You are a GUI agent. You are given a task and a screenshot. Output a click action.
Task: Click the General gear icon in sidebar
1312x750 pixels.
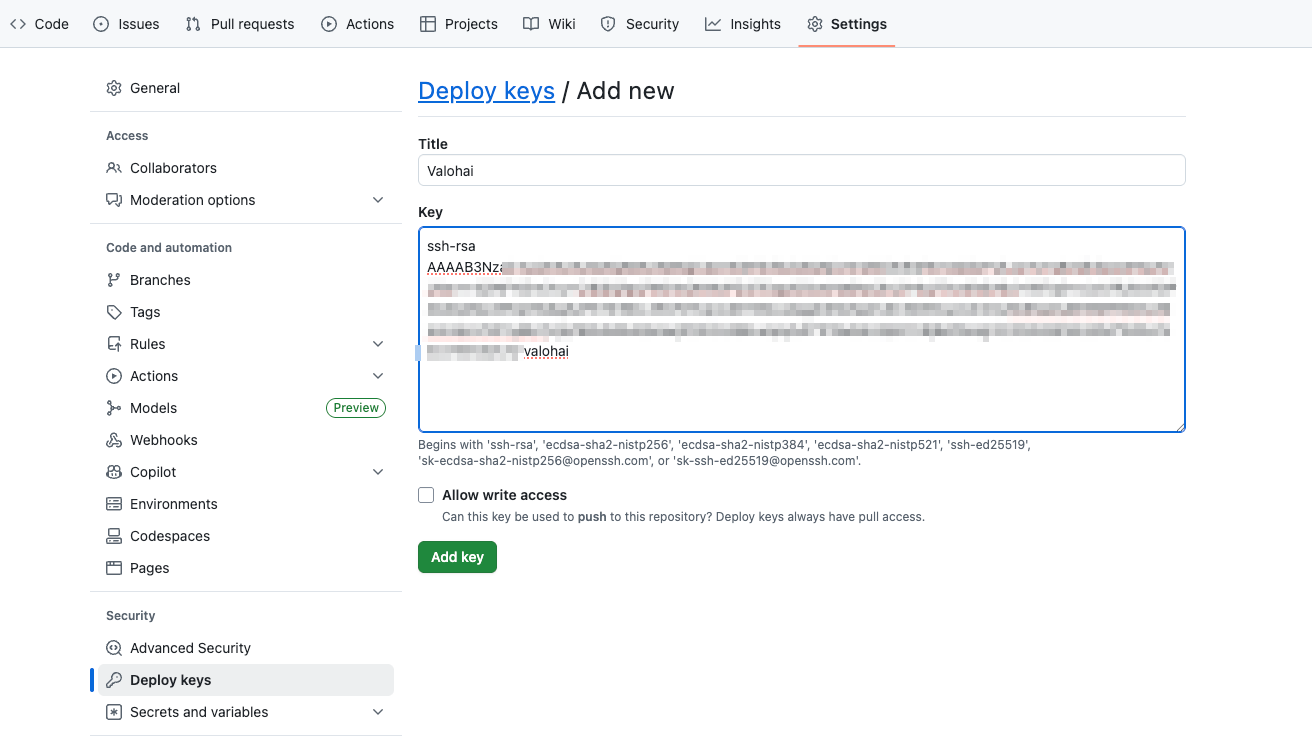pyautogui.click(x=114, y=88)
